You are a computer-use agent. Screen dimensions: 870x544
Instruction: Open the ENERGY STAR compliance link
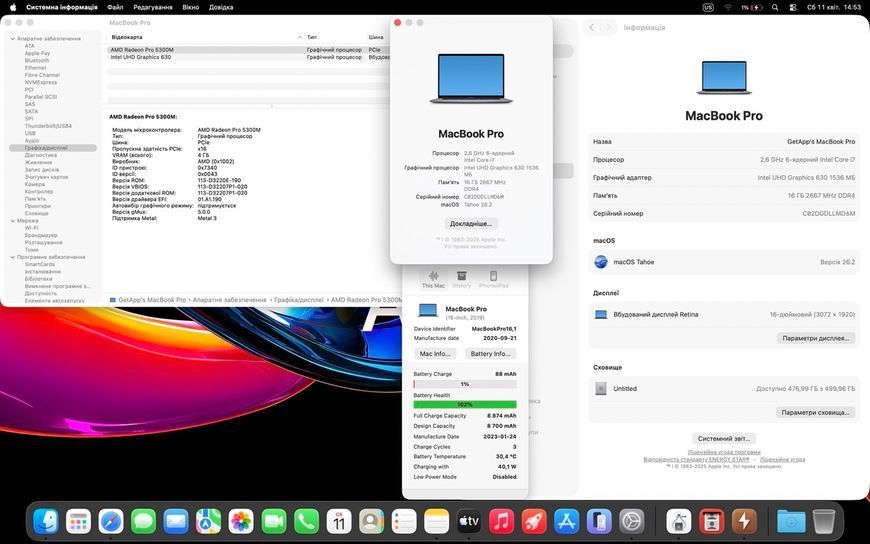tap(696, 460)
